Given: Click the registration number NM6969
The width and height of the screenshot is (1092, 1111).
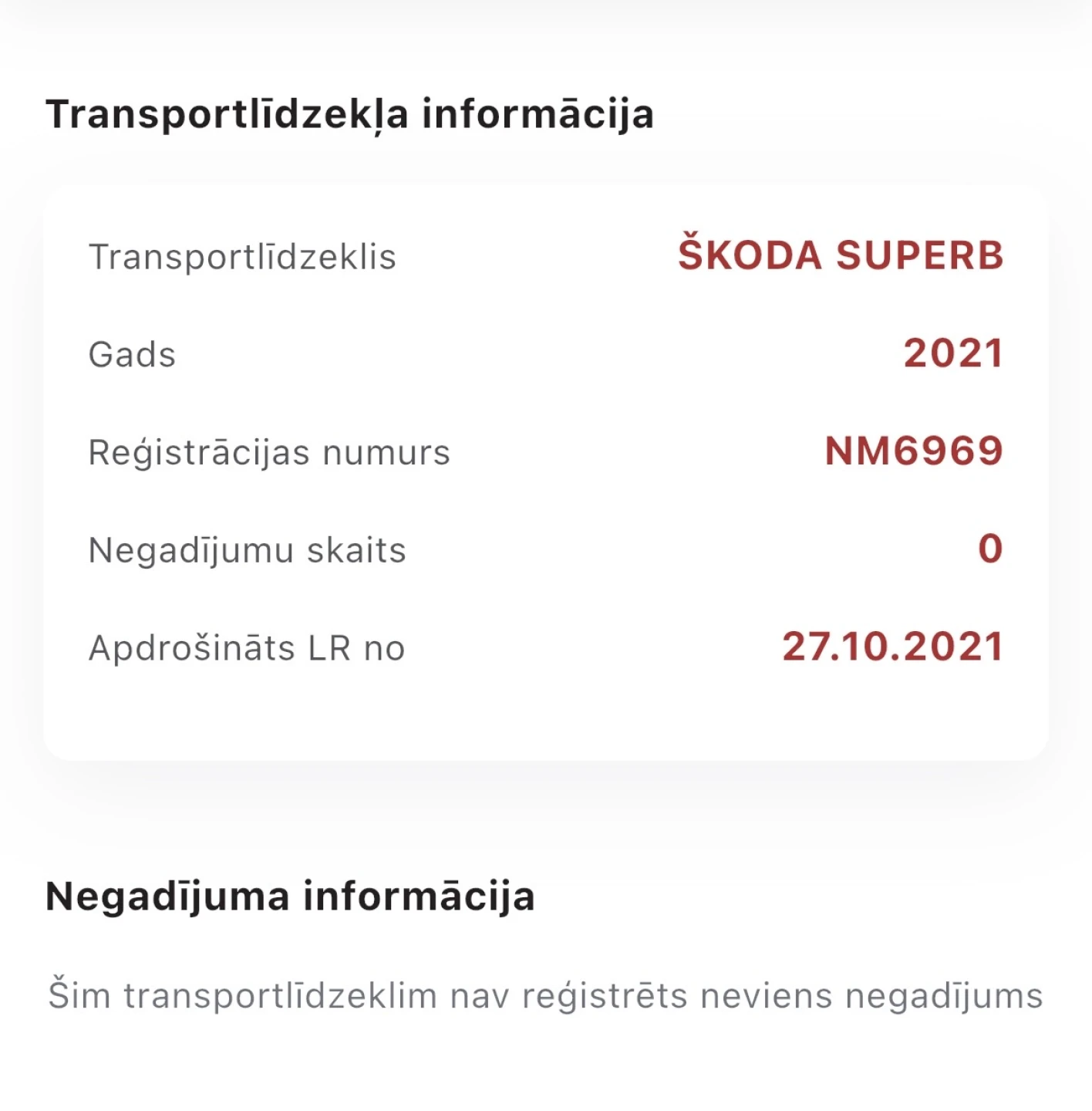Looking at the screenshot, I should click(914, 451).
